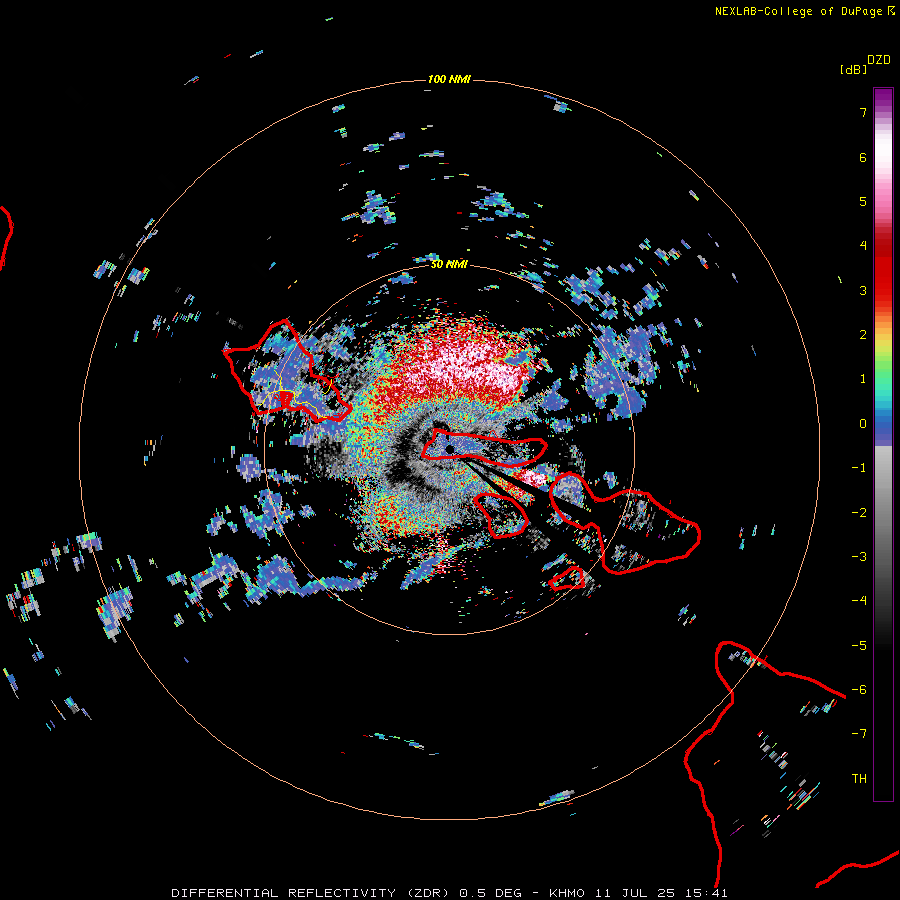This screenshot has width=900, height=900.
Task: Click the [dB] unit label
Action: point(854,69)
